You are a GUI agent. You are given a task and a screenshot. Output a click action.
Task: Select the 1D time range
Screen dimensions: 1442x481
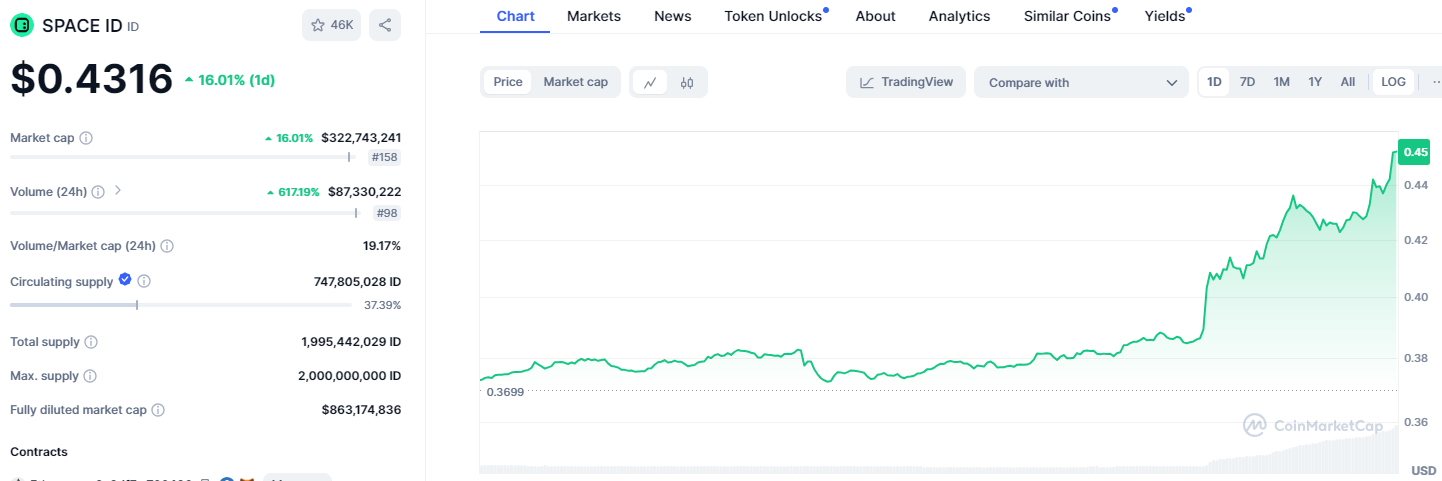pos(1215,82)
